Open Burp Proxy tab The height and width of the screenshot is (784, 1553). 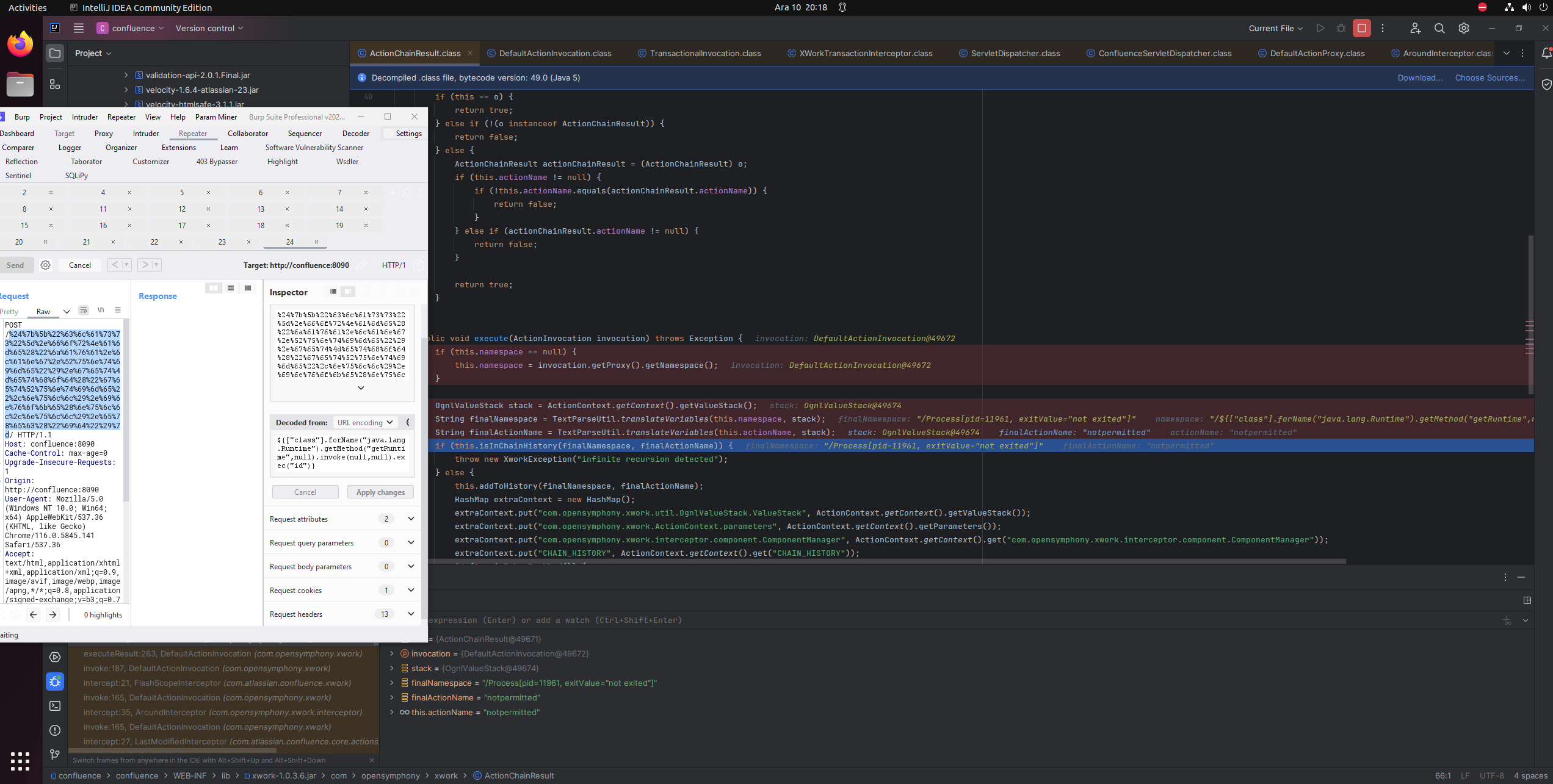[103, 134]
